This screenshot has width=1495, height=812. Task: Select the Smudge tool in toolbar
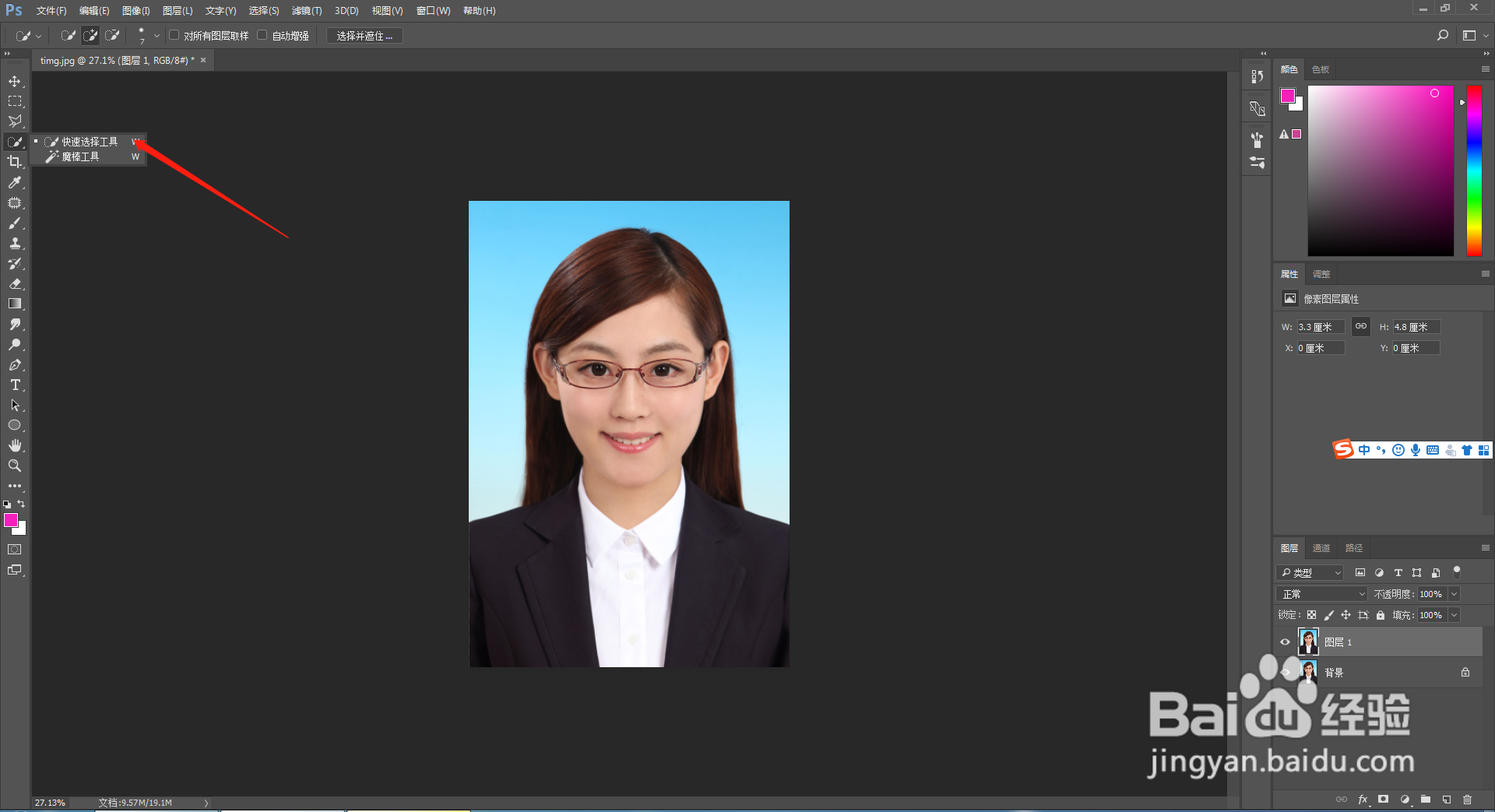pyautogui.click(x=15, y=324)
